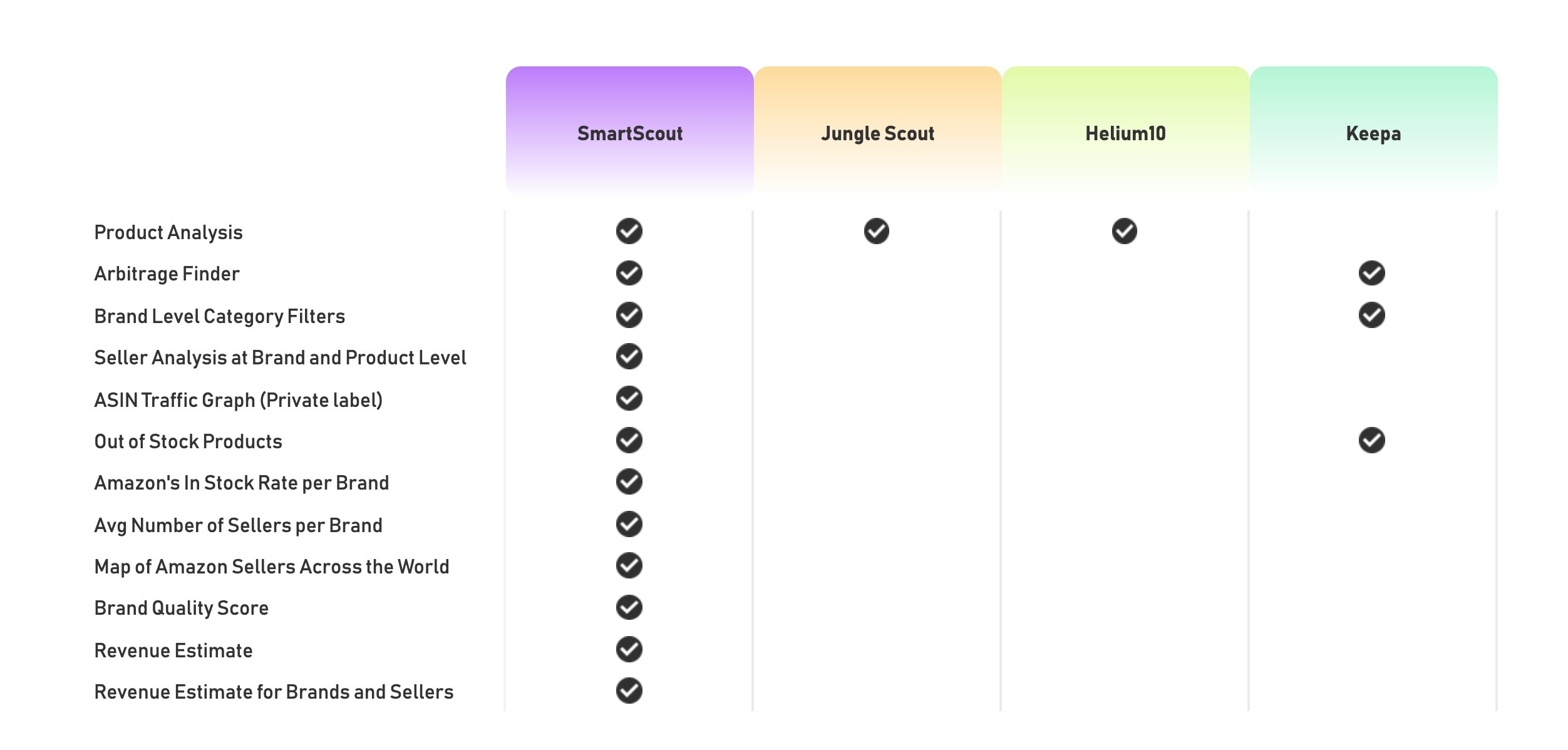Click Keepa's Brand Level Category Filters checkmark
Image resolution: width=1568 pixels, height=750 pixels.
pos(1371,315)
